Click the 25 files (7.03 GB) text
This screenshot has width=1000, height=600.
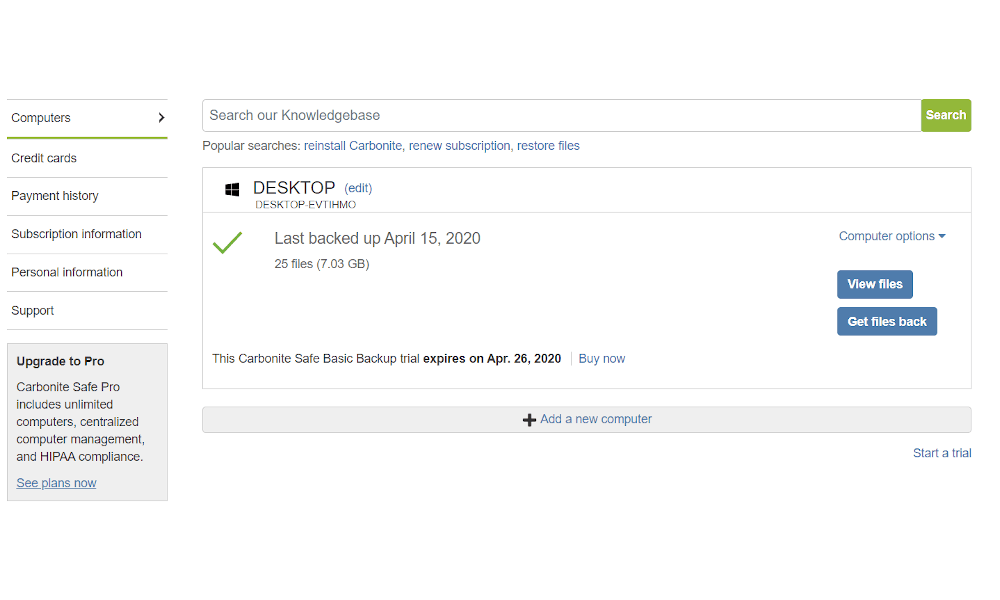click(x=321, y=264)
